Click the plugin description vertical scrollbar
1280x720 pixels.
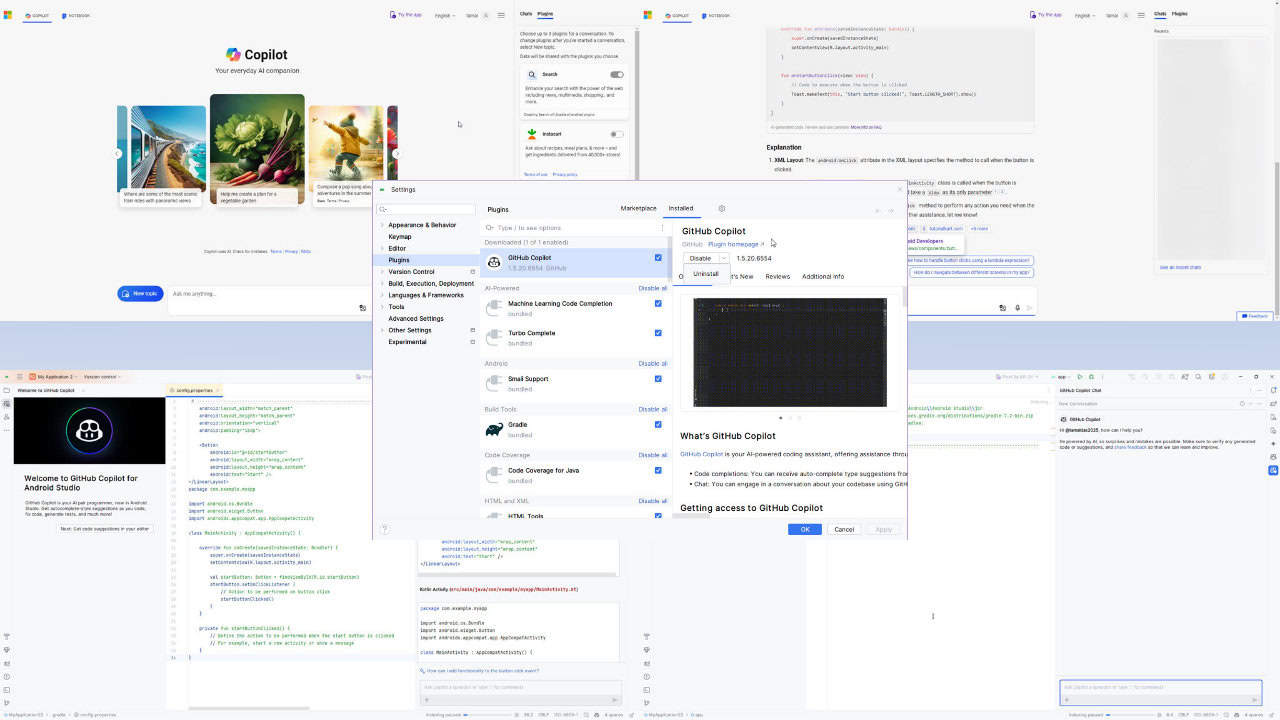click(x=905, y=297)
